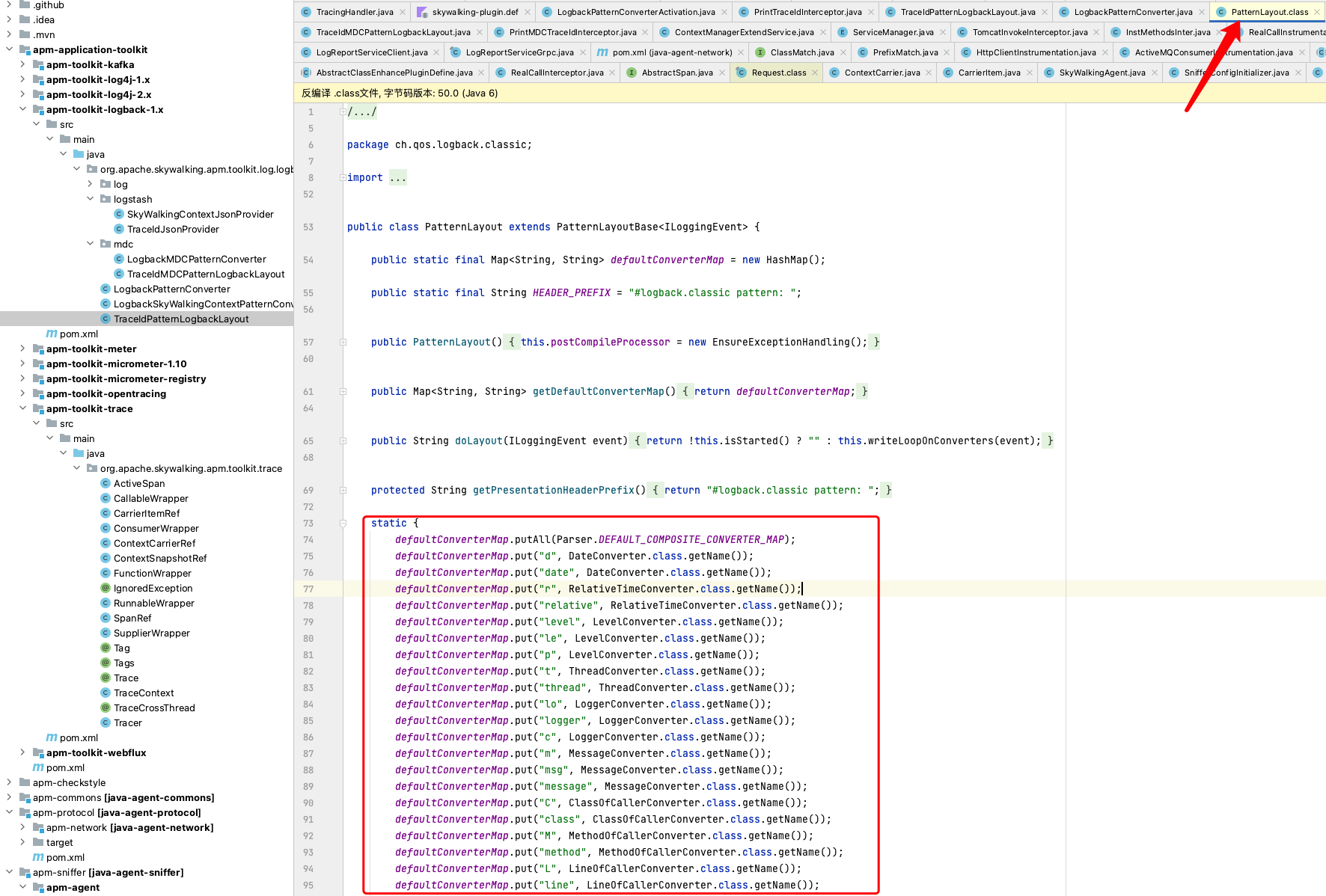Collapse the apm-toolkit-logback-1.x module
Image resolution: width=1326 pixels, height=896 pixels.
(22, 109)
